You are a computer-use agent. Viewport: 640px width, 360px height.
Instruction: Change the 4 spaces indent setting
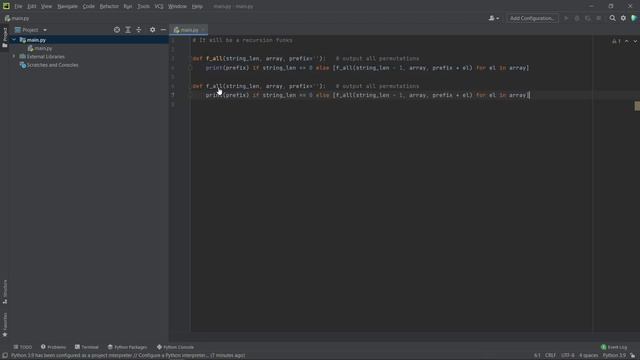click(x=588, y=356)
